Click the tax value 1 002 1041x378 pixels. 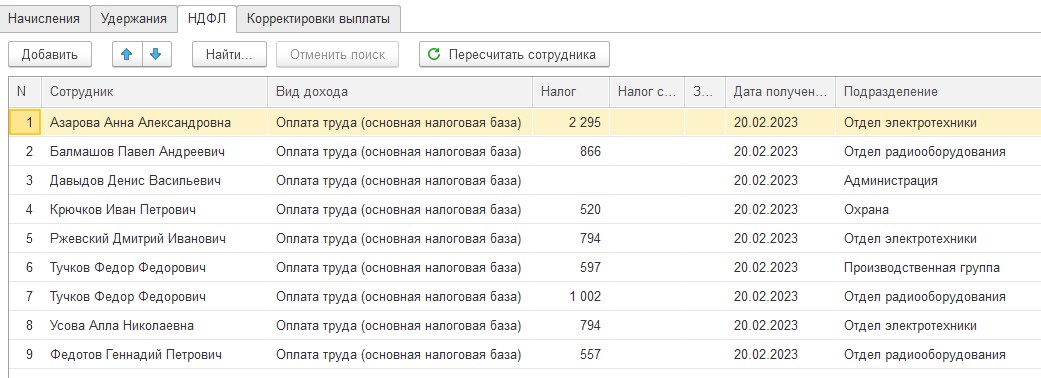585,296
